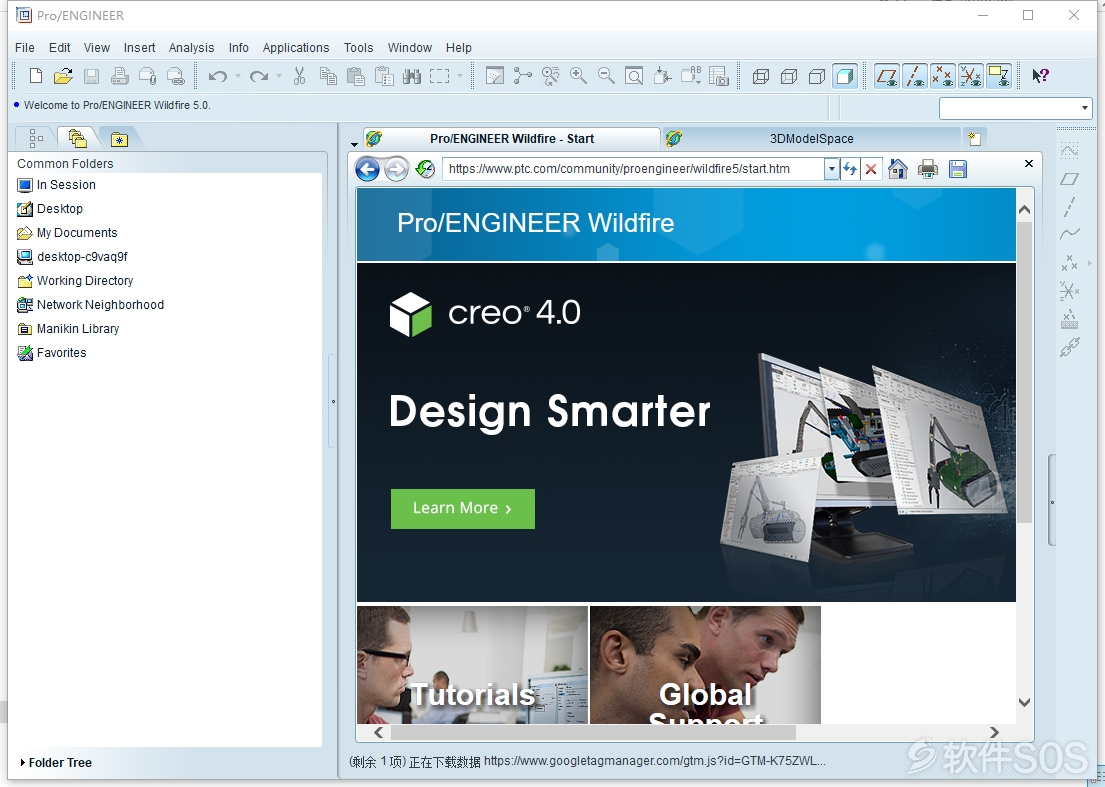1105x787 pixels.
Task: Click the Reorient view icon
Action: pyautogui.click(x=662, y=75)
